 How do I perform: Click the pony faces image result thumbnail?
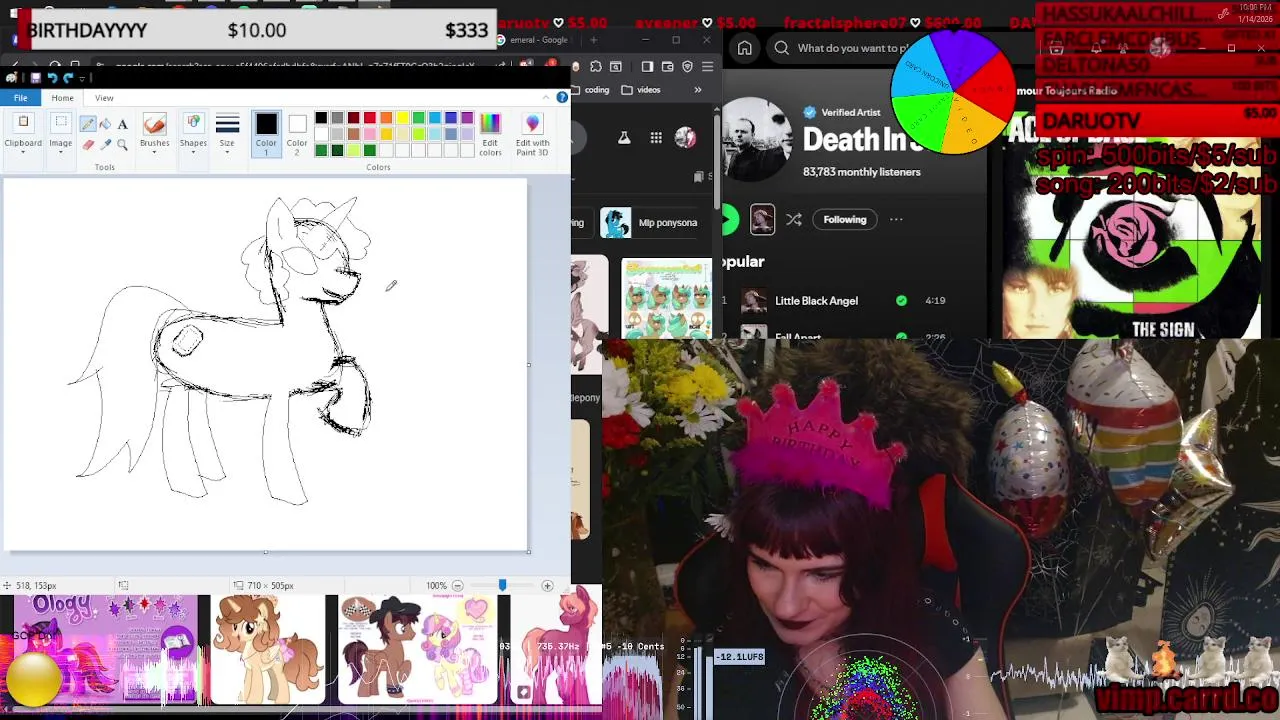[x=666, y=298]
